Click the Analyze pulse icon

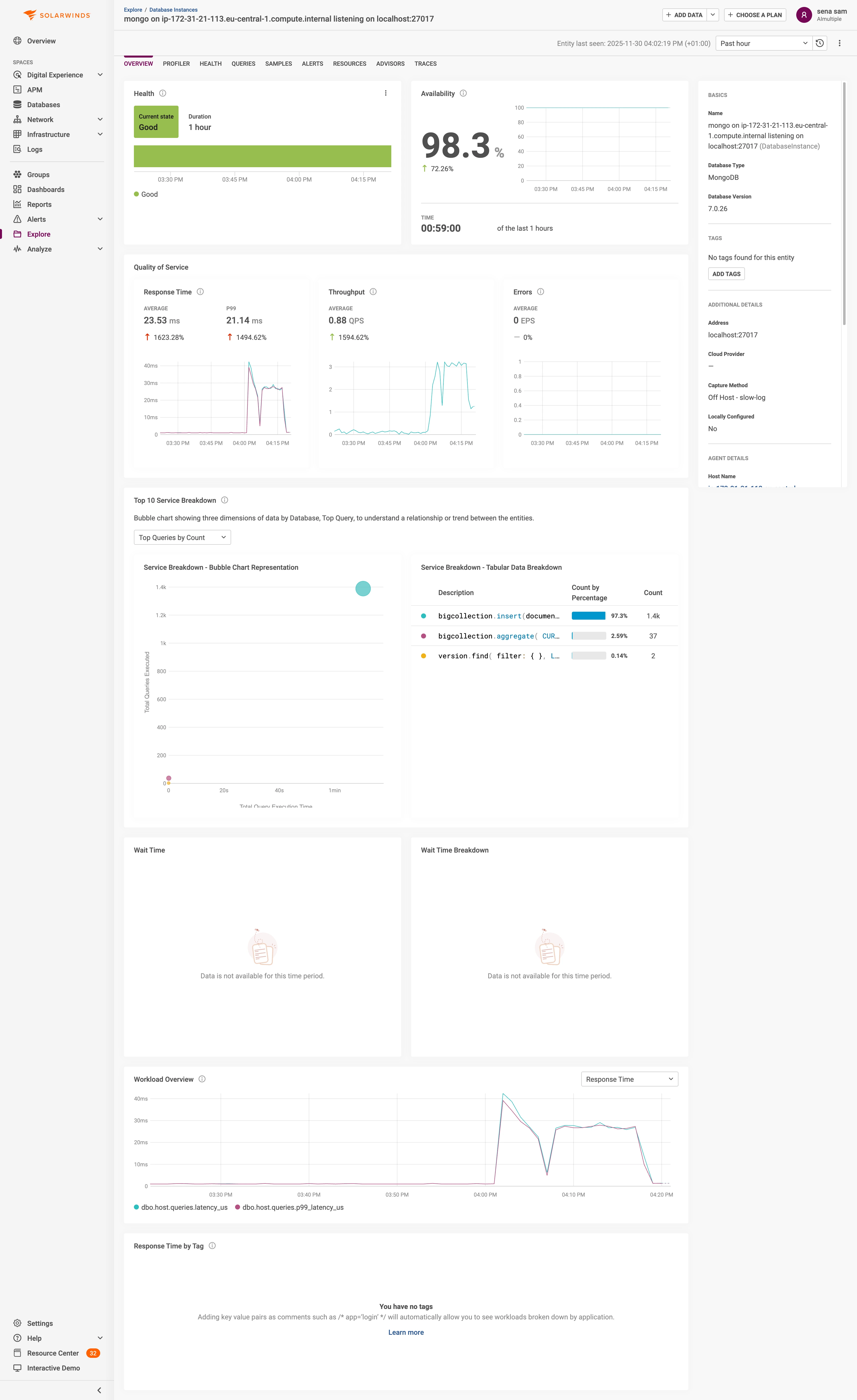18,249
